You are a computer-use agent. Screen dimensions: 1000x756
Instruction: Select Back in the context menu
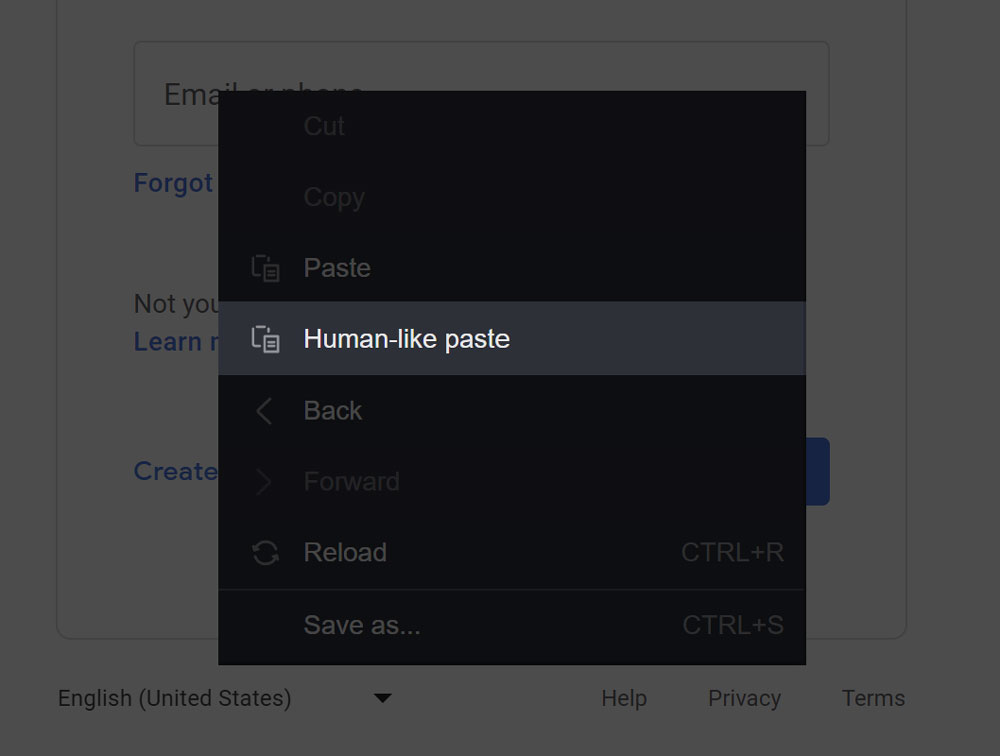511,411
